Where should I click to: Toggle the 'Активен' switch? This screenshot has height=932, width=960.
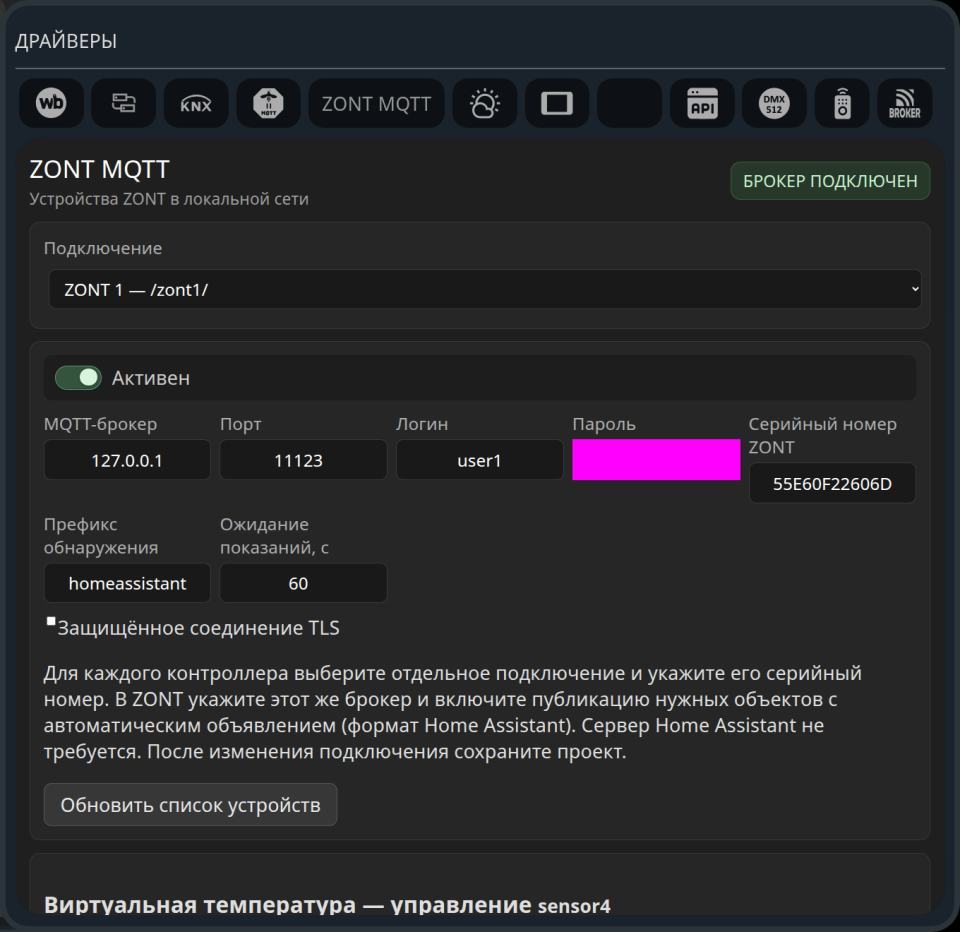point(78,378)
